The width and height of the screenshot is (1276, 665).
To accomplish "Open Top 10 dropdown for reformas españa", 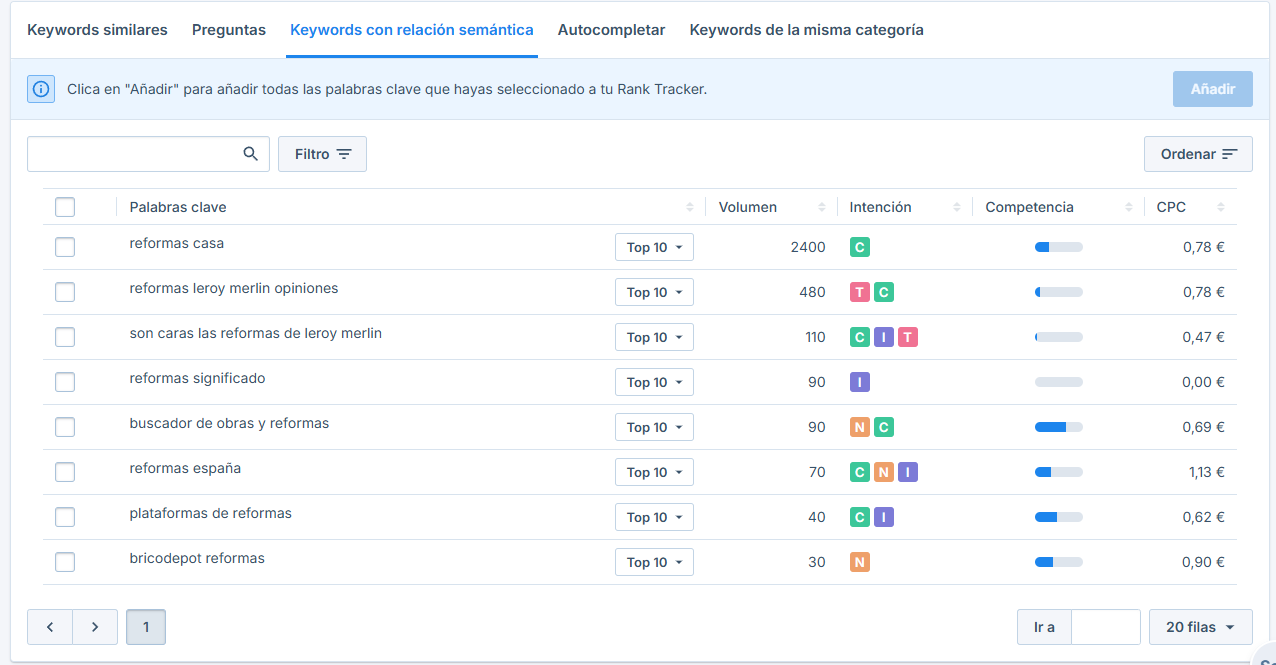I will [x=654, y=472].
